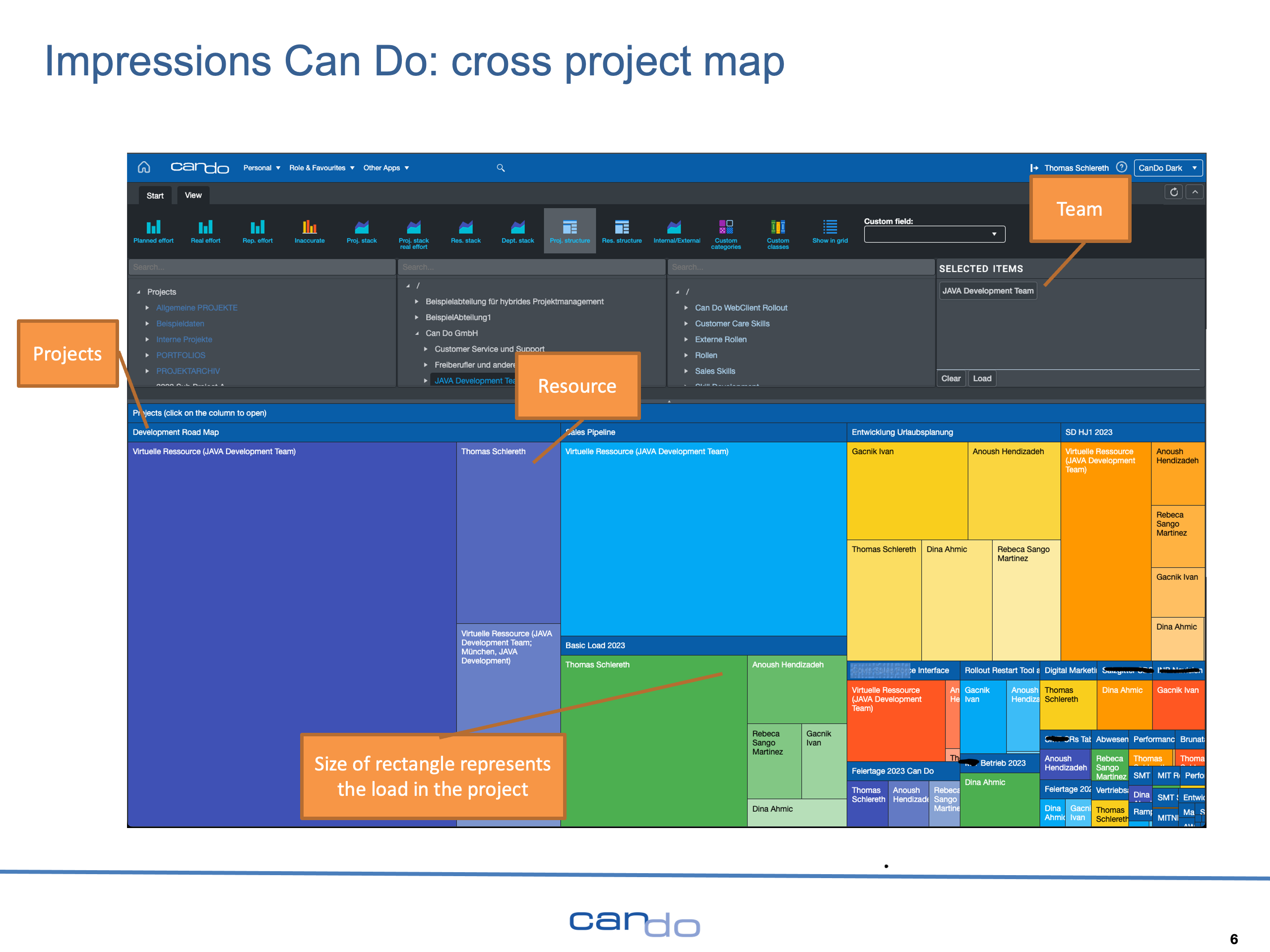Click the green Thomas Schlereth treemap tile

coord(653,740)
